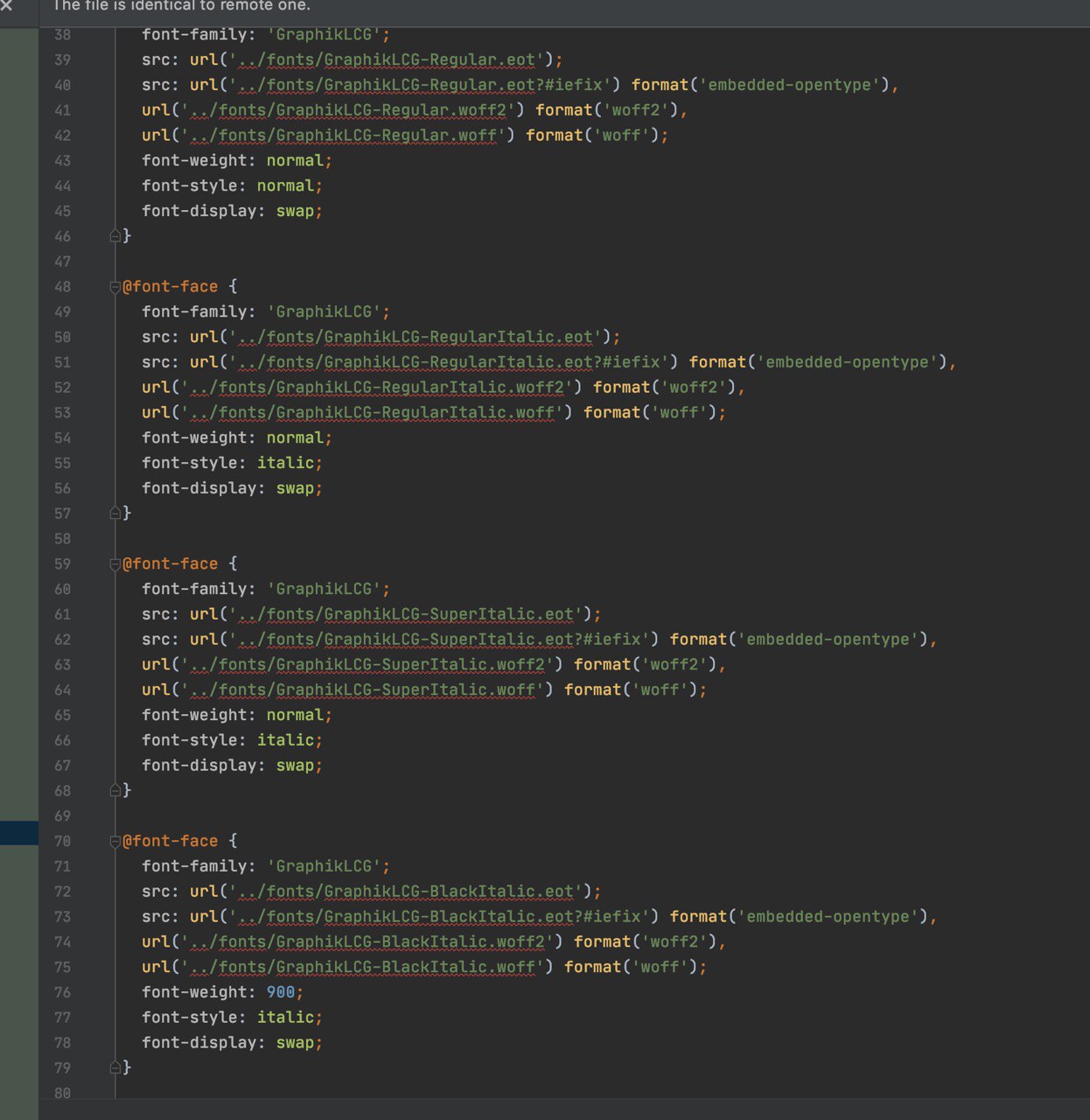Image resolution: width=1090 pixels, height=1120 pixels.
Task: Click the font-weight value 900
Action: point(281,992)
